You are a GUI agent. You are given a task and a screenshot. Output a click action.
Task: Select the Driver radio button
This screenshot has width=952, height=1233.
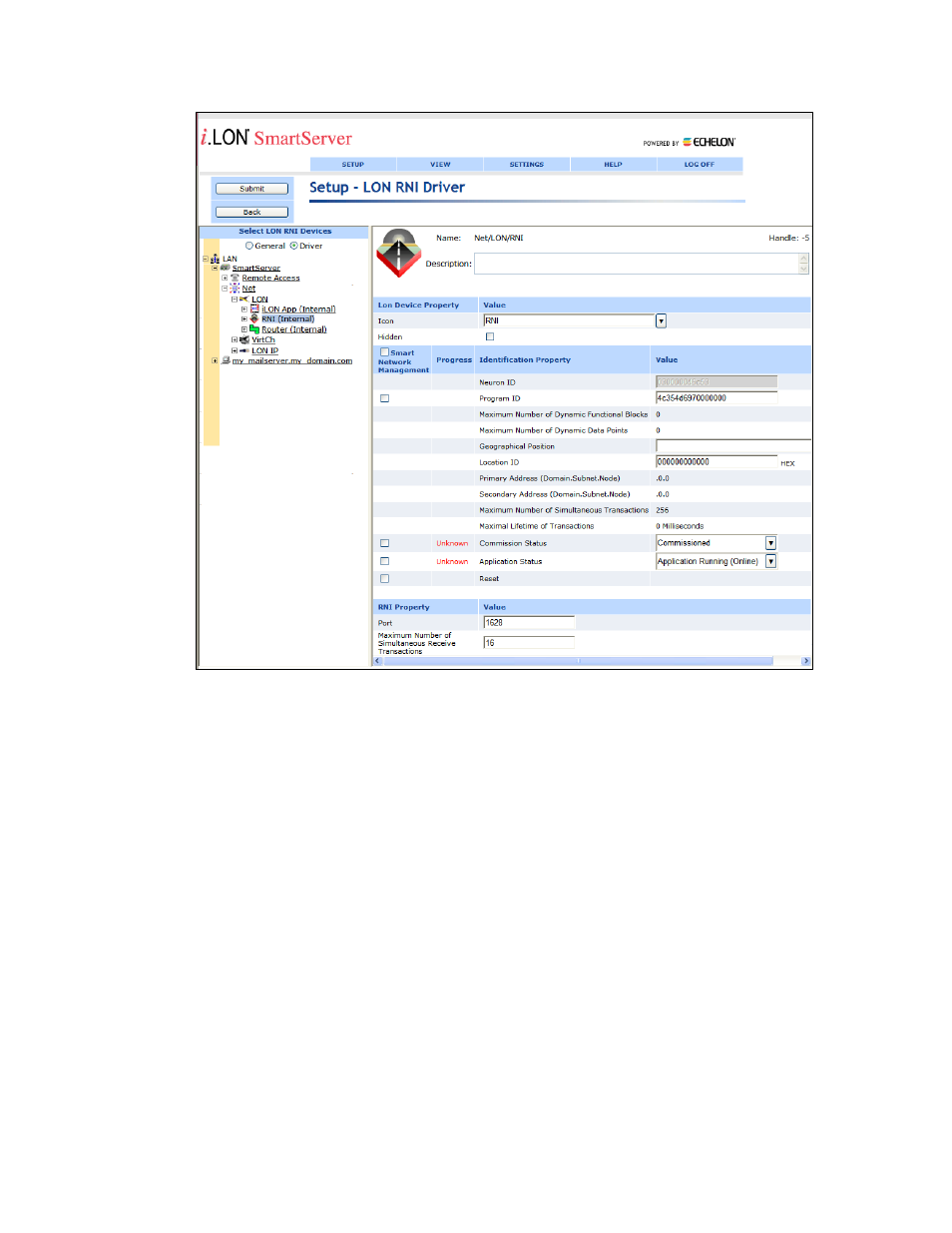tap(293, 246)
